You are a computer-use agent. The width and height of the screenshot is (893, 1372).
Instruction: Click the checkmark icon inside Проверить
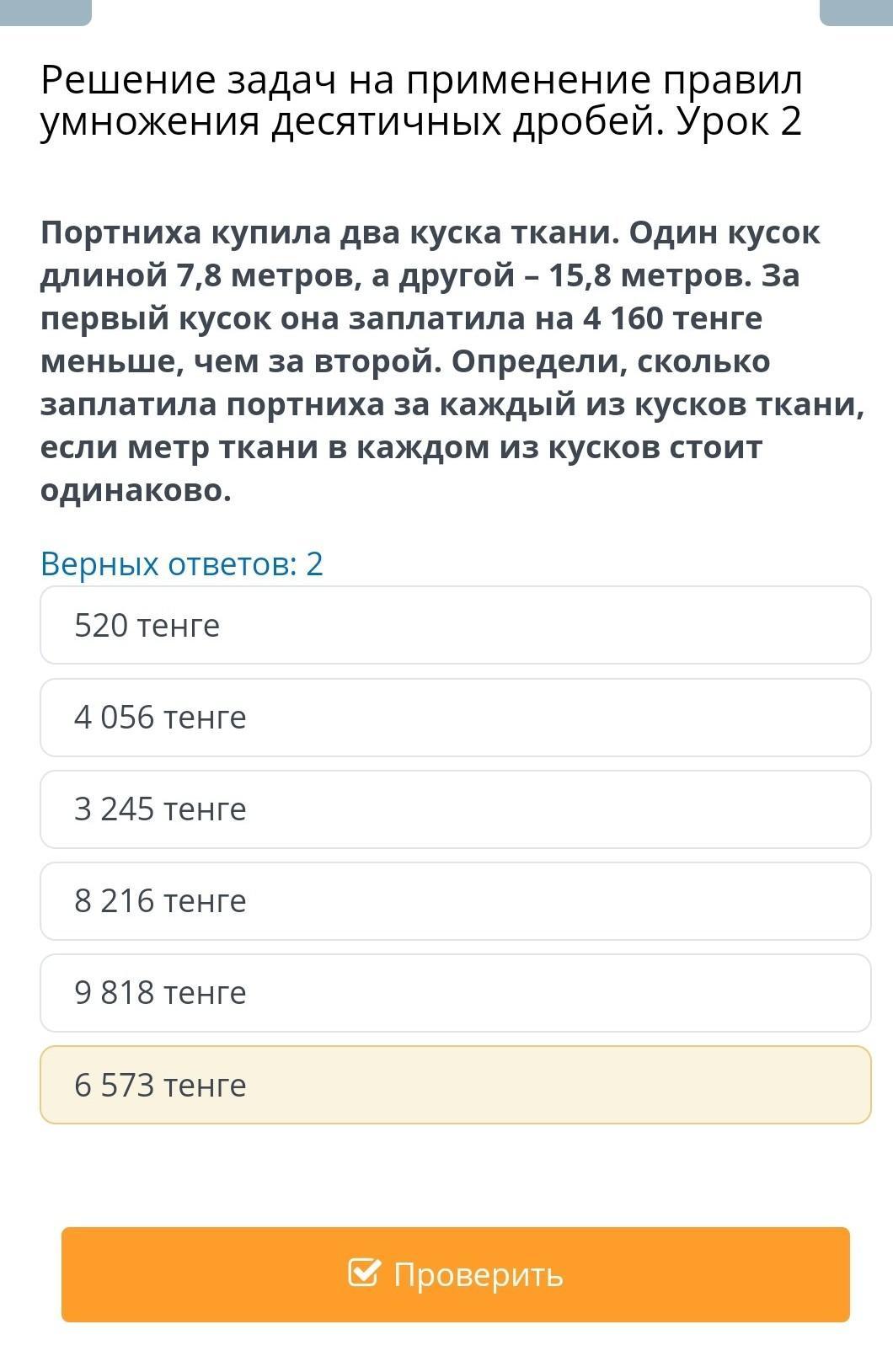363,1273
